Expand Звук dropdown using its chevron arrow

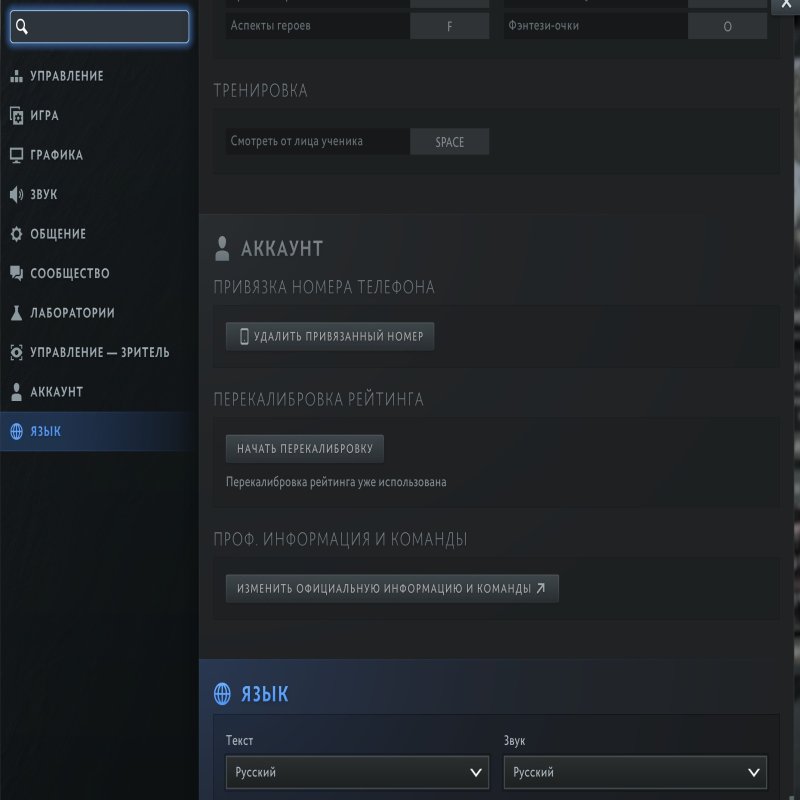pyautogui.click(x=755, y=772)
